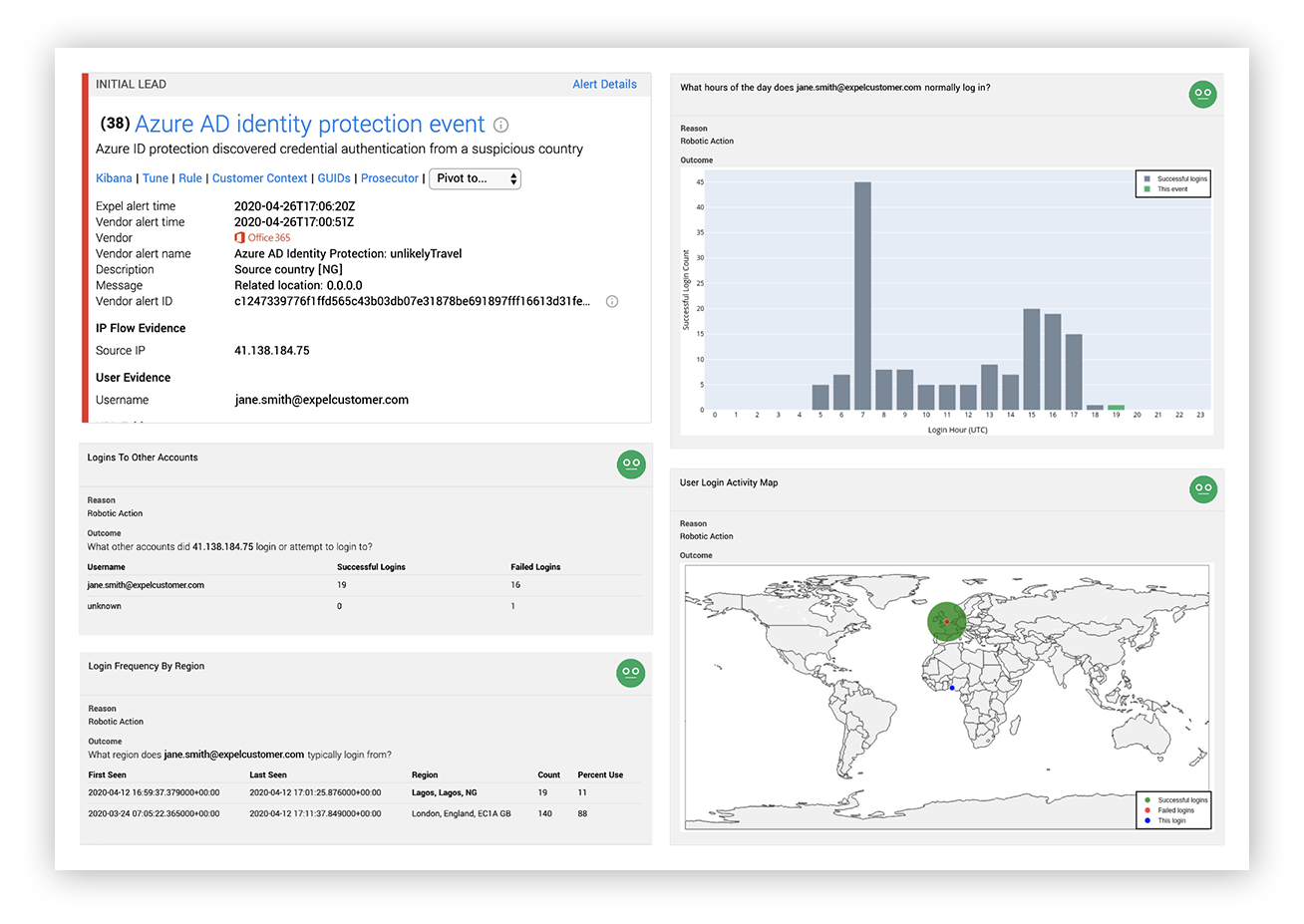This screenshot has height=924, width=1304.
Task: Click the Expel alert time 2020-04-26T17:06:20Z
Action: pyautogui.click(x=295, y=206)
